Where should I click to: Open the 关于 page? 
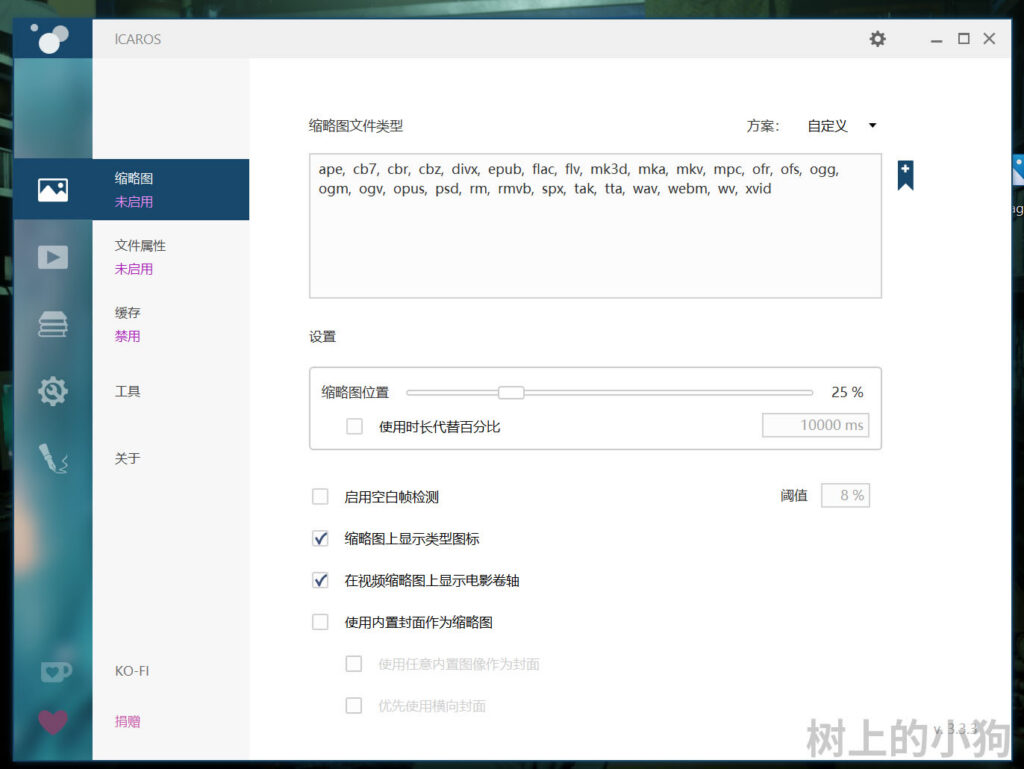click(128, 458)
